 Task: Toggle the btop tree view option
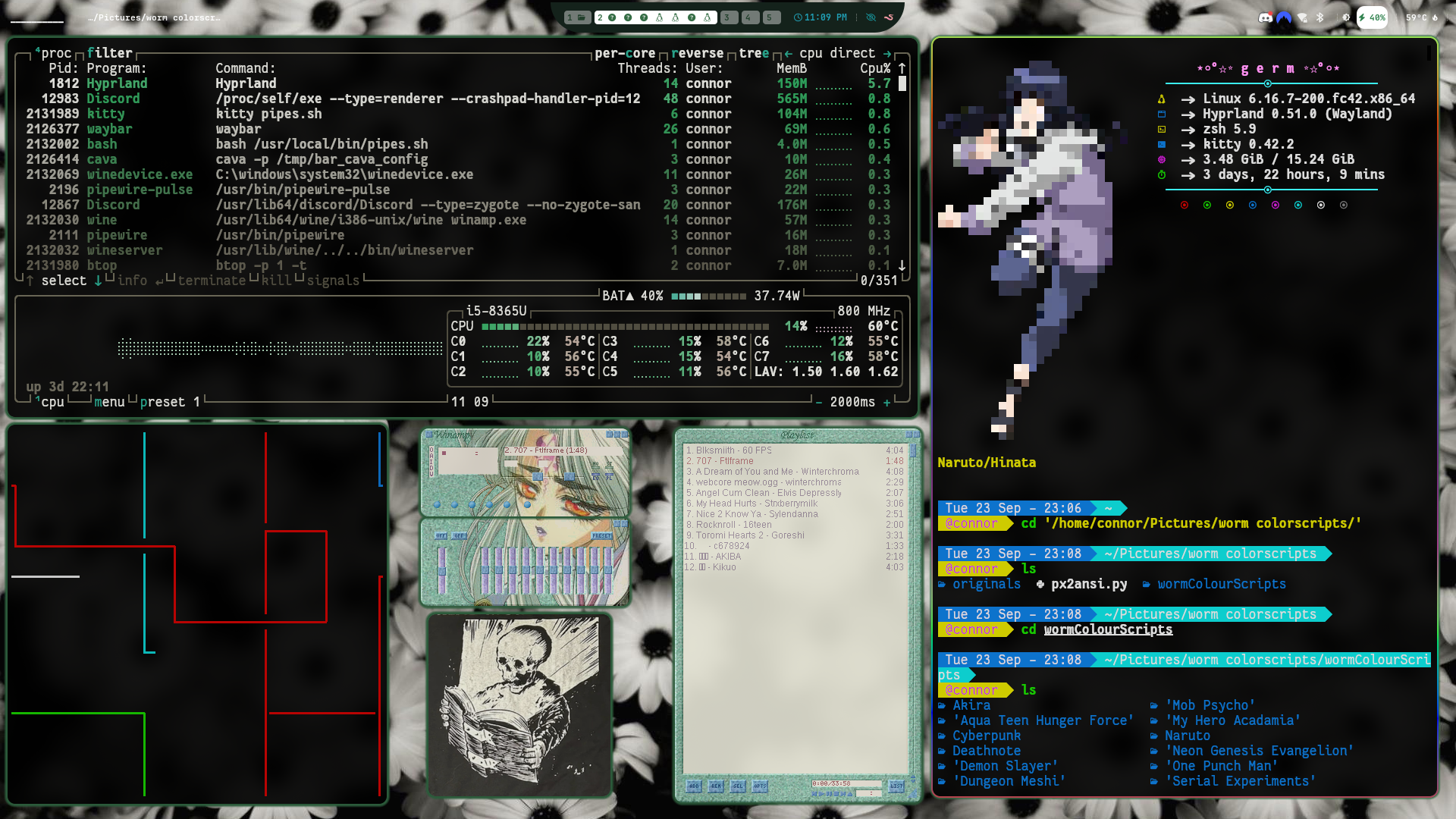(x=754, y=53)
